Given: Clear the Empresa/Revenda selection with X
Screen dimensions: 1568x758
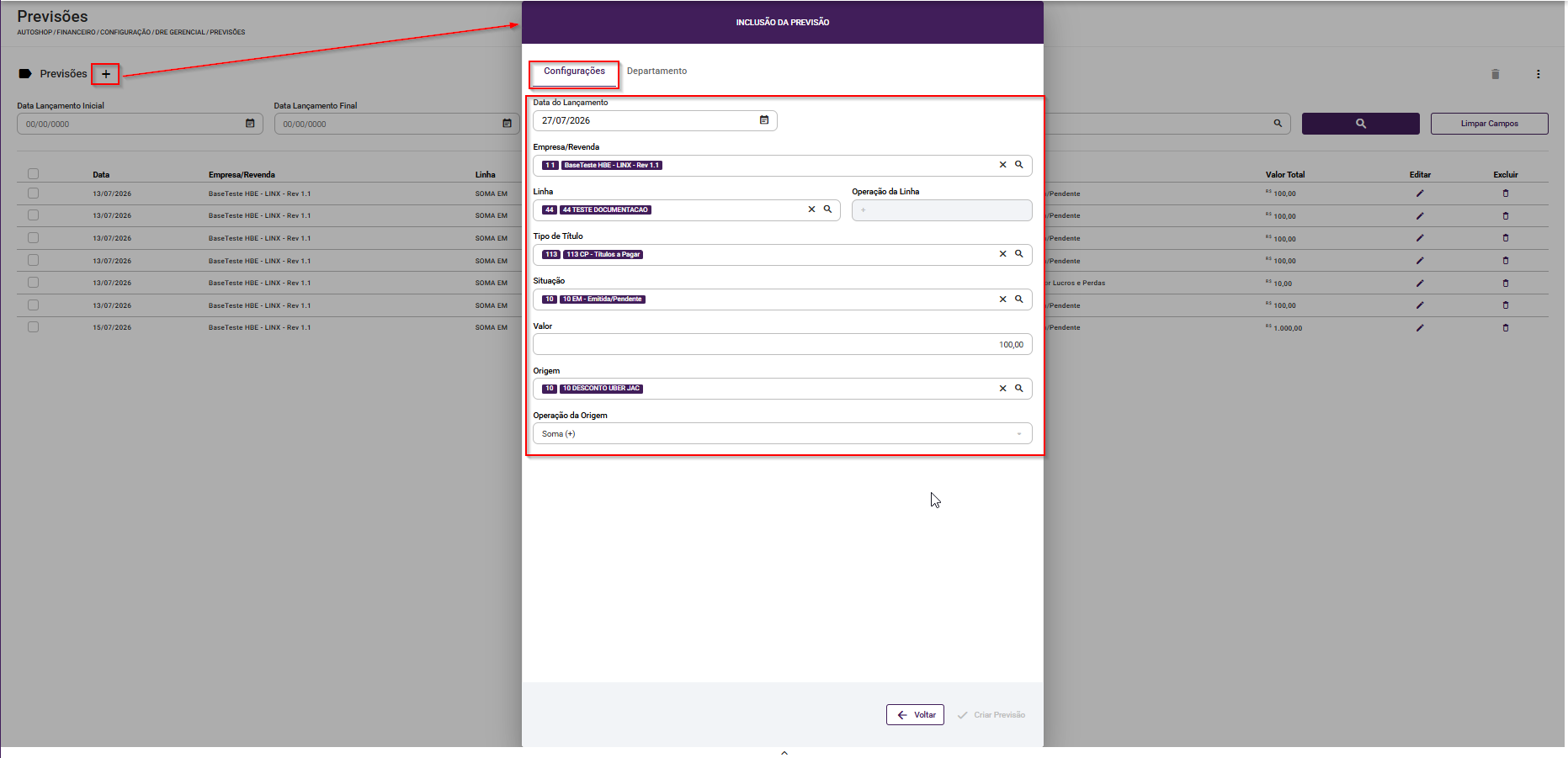Looking at the screenshot, I should click(x=1002, y=165).
